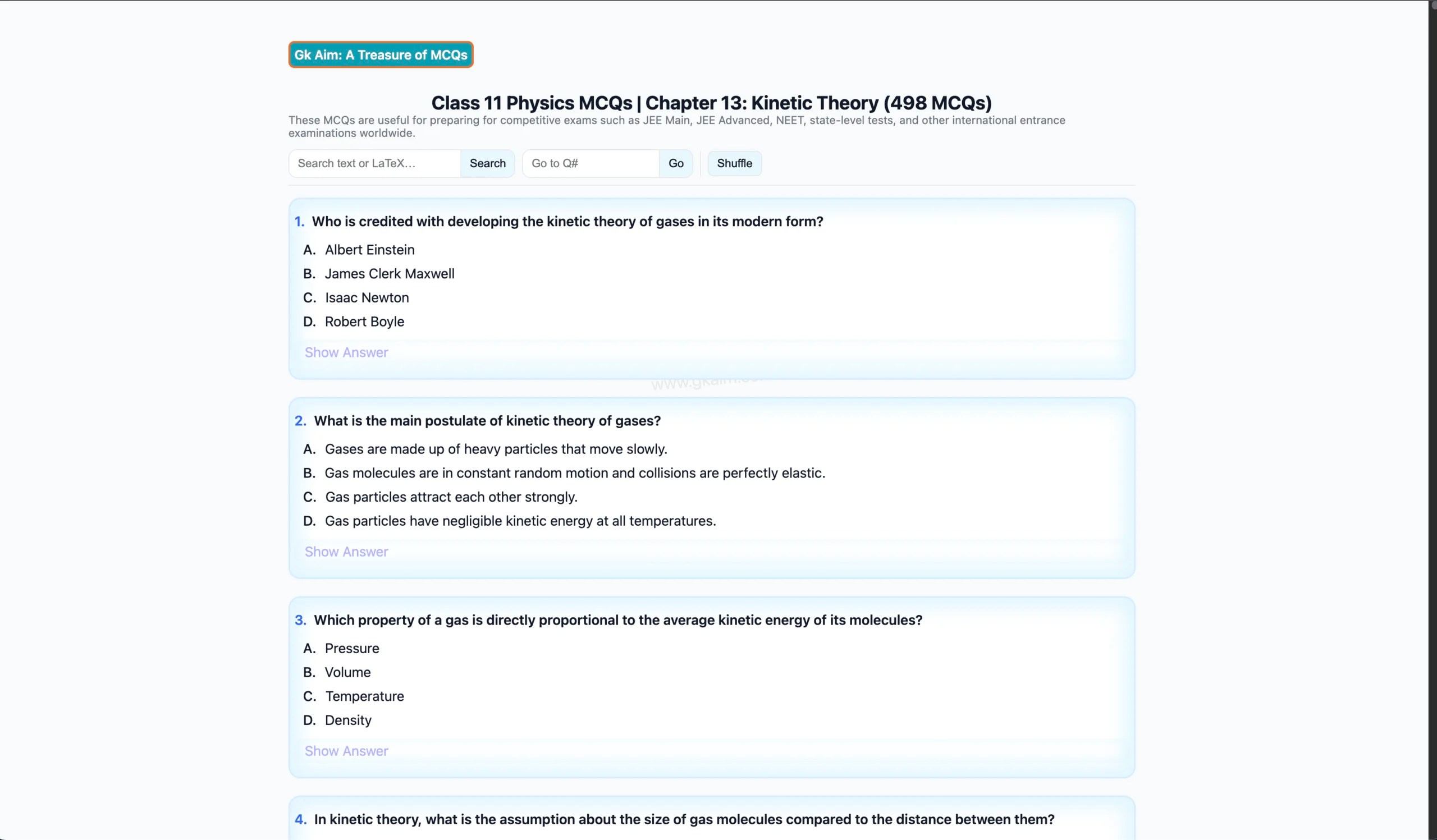Choose the perfectly elastic collisions option

574,473
